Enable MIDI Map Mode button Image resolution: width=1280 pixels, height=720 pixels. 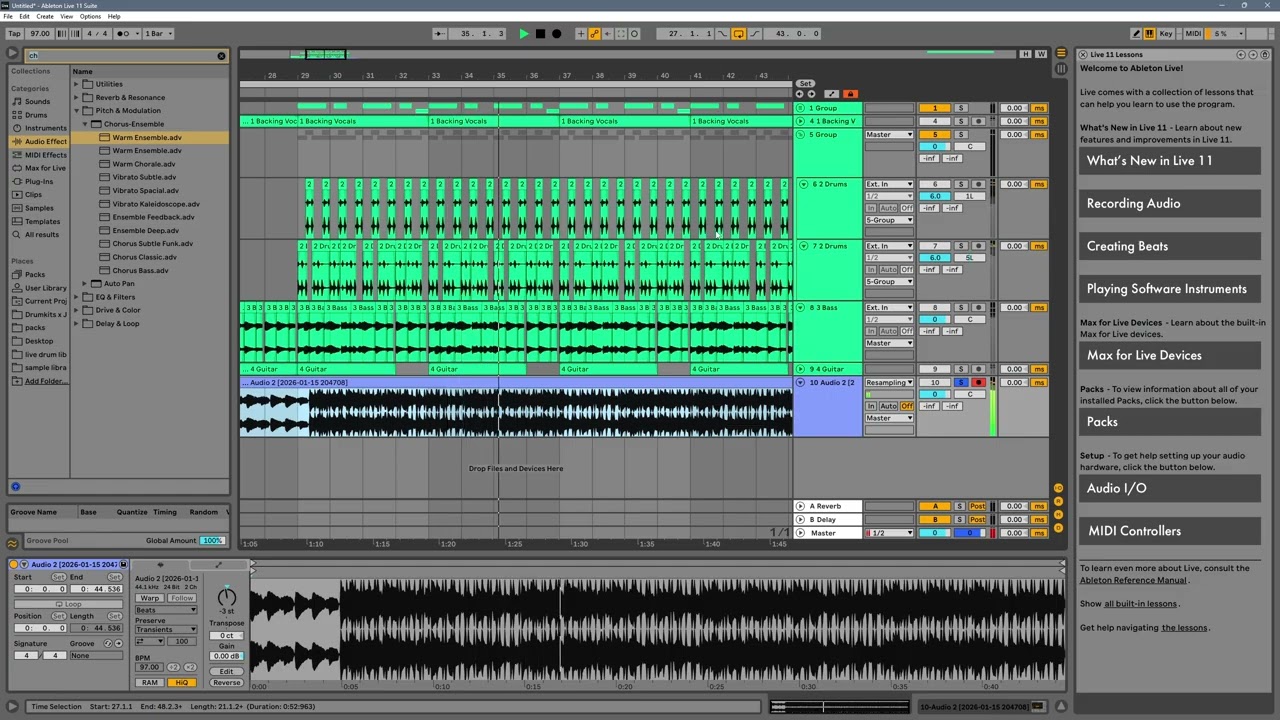(x=1193, y=34)
